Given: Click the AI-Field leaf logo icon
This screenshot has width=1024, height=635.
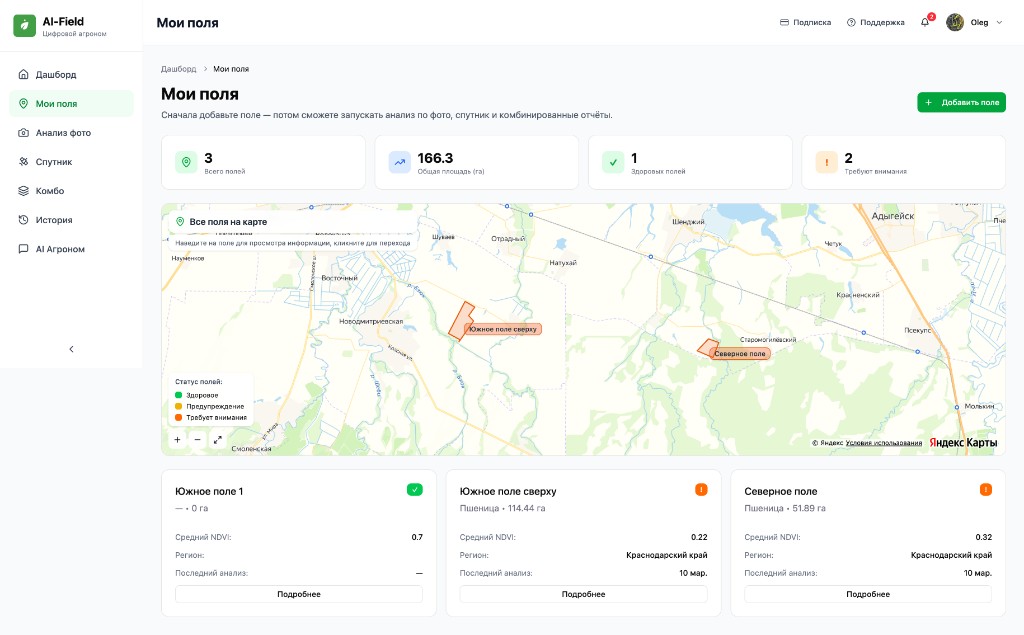Looking at the screenshot, I should [24, 26].
